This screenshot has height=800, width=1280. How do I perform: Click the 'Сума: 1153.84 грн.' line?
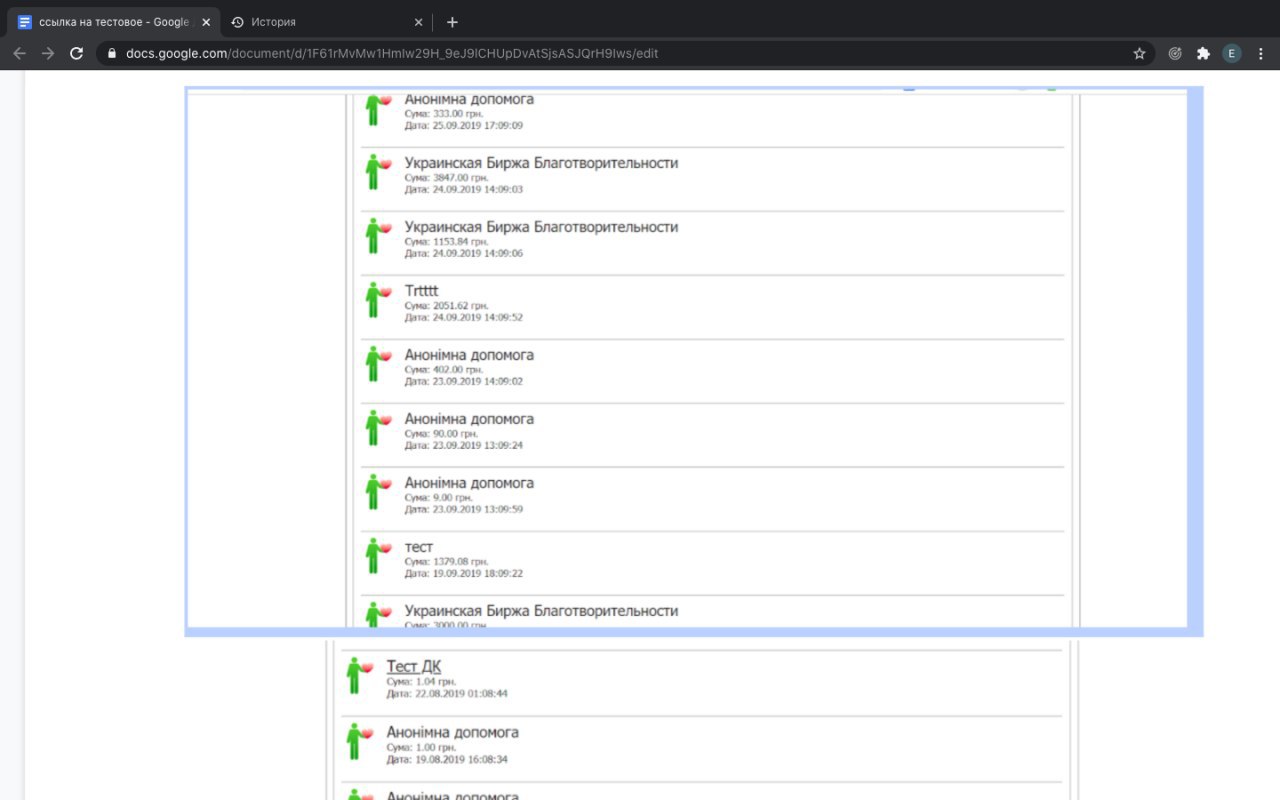tap(447, 242)
